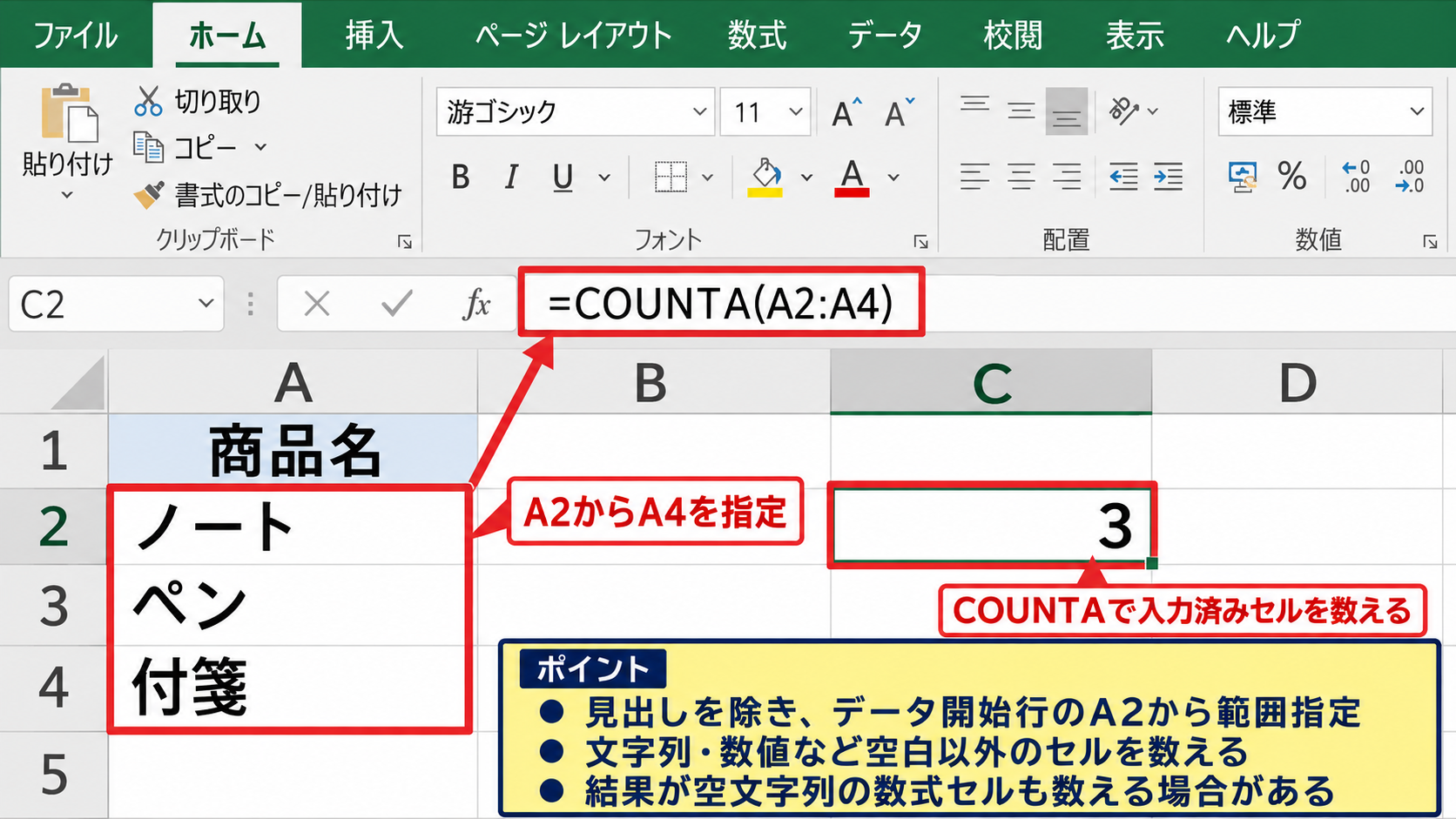The width and height of the screenshot is (1456, 819).
Task: Expand the Name Box C2 dropdown
Action: (x=206, y=304)
